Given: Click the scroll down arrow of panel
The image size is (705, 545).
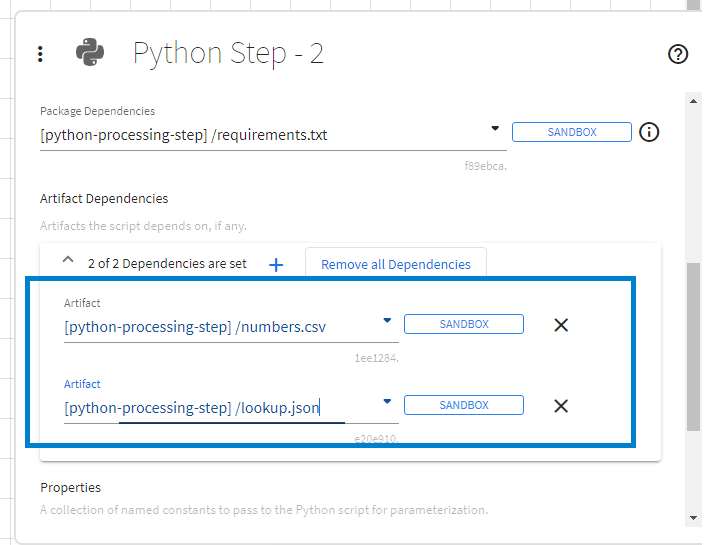Looking at the screenshot, I should [694, 518].
